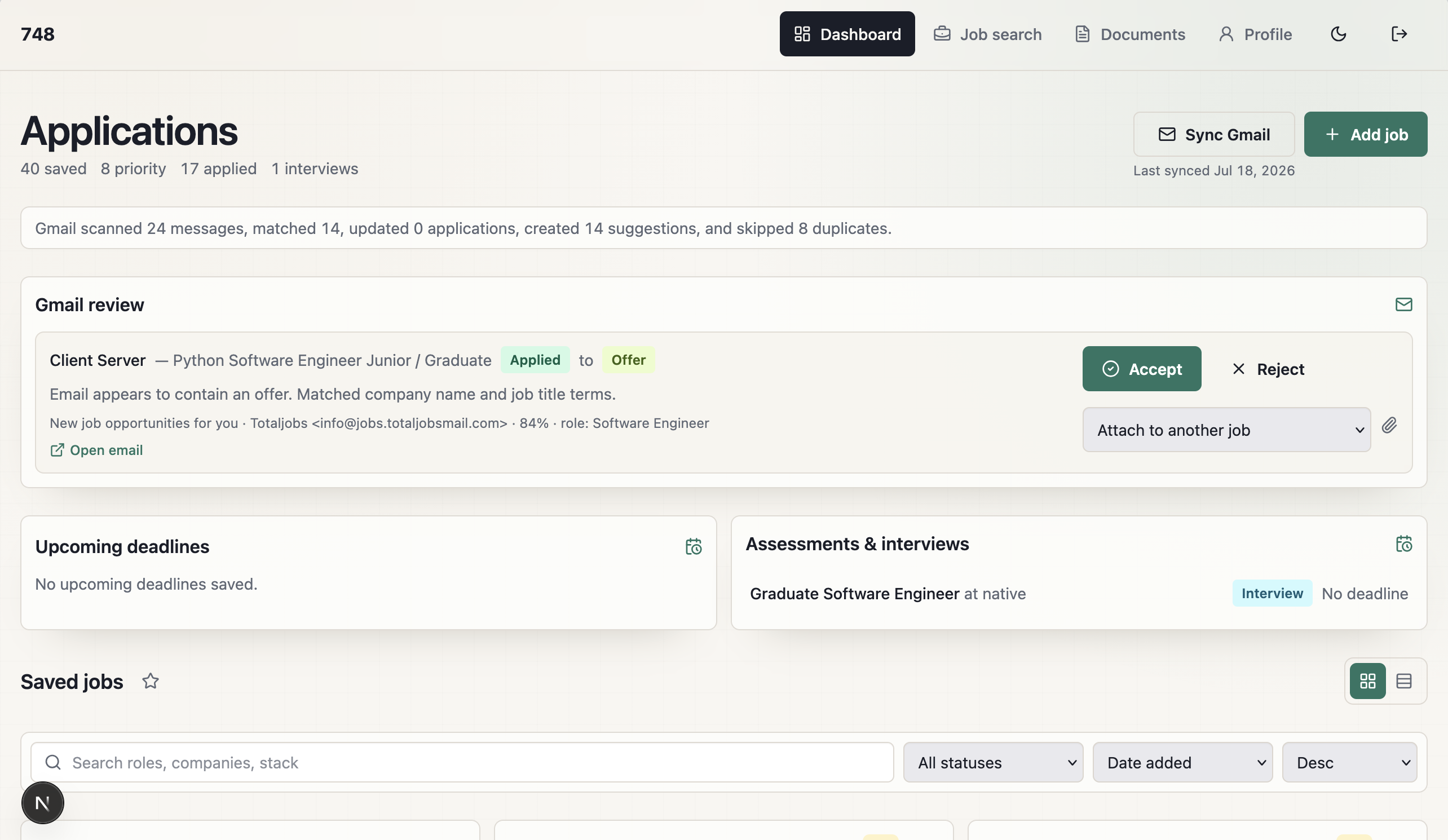
Task: Click the '1 interviews' stat
Action: [x=314, y=169]
